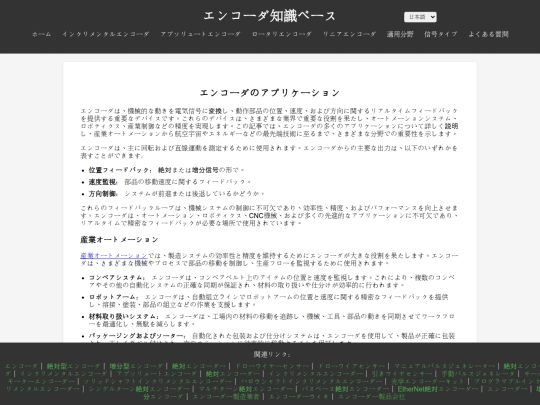
Task: Open the 日本語 language dropdown
Action: (420, 17)
